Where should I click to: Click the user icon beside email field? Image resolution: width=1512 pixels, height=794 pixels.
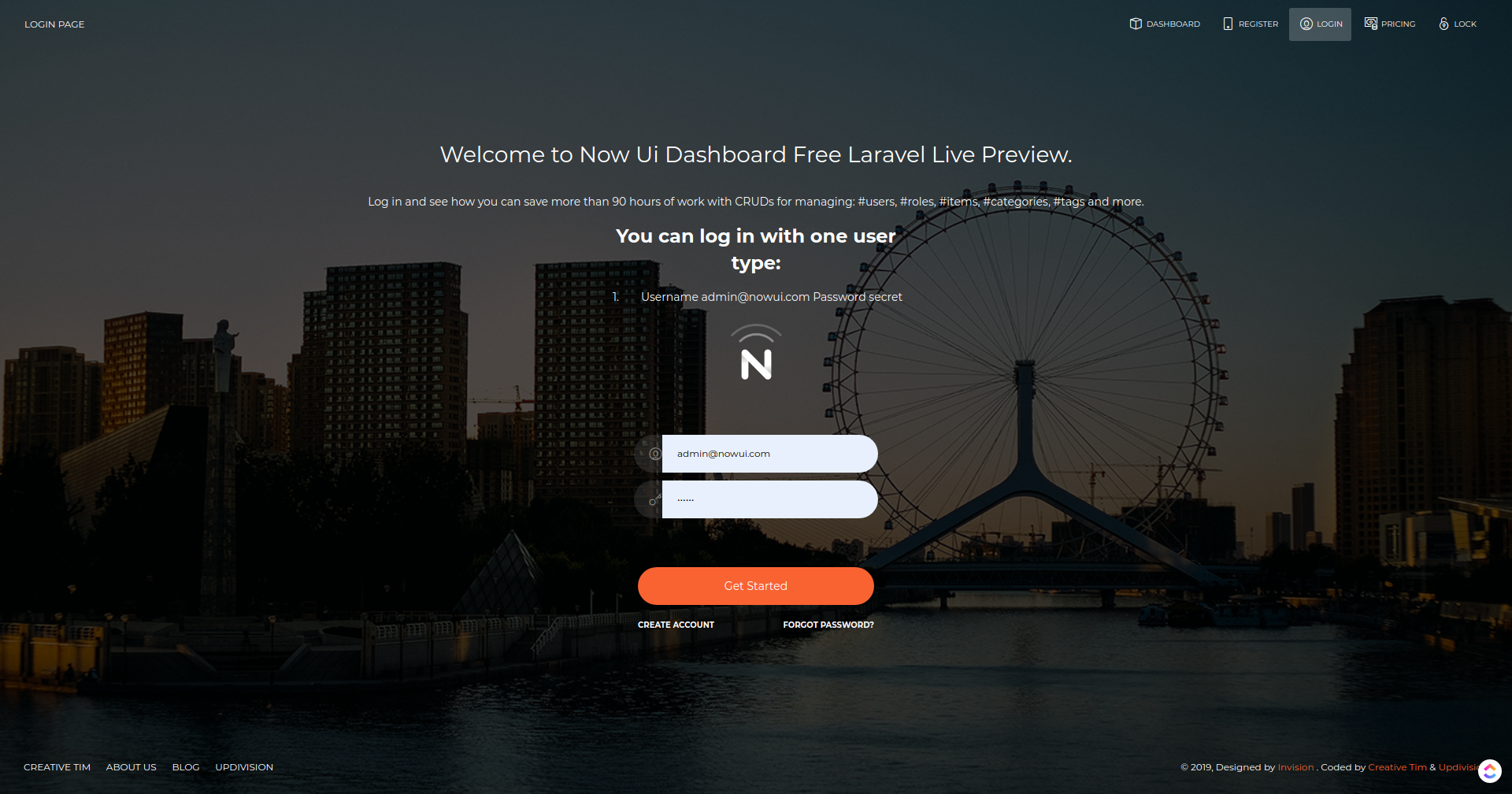(654, 454)
